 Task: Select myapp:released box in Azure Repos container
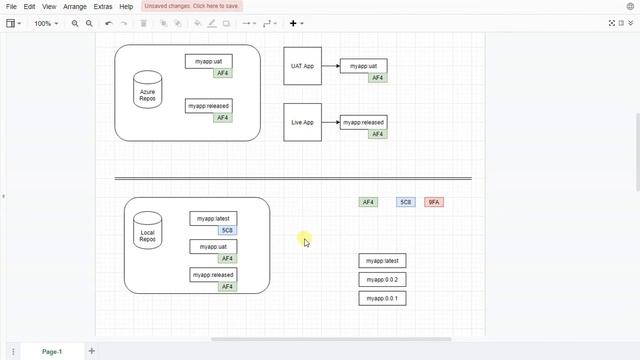pos(209,106)
